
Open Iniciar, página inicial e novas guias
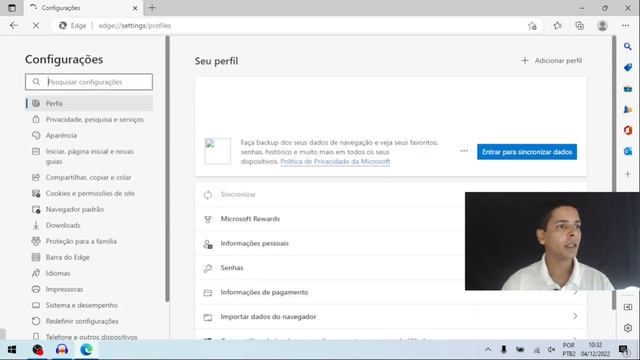(89, 156)
